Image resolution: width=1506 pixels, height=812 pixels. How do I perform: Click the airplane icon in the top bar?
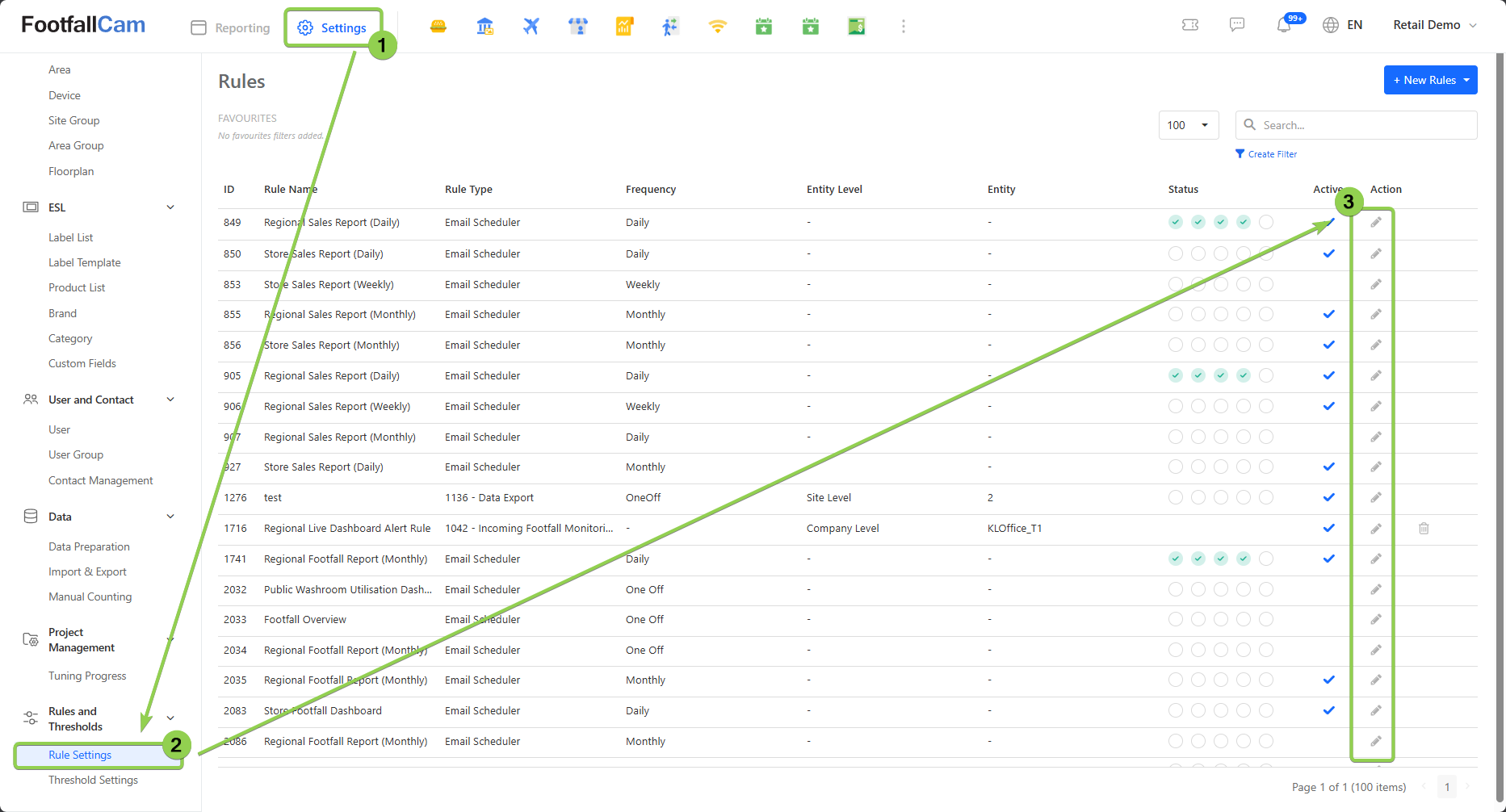pyautogui.click(x=531, y=27)
